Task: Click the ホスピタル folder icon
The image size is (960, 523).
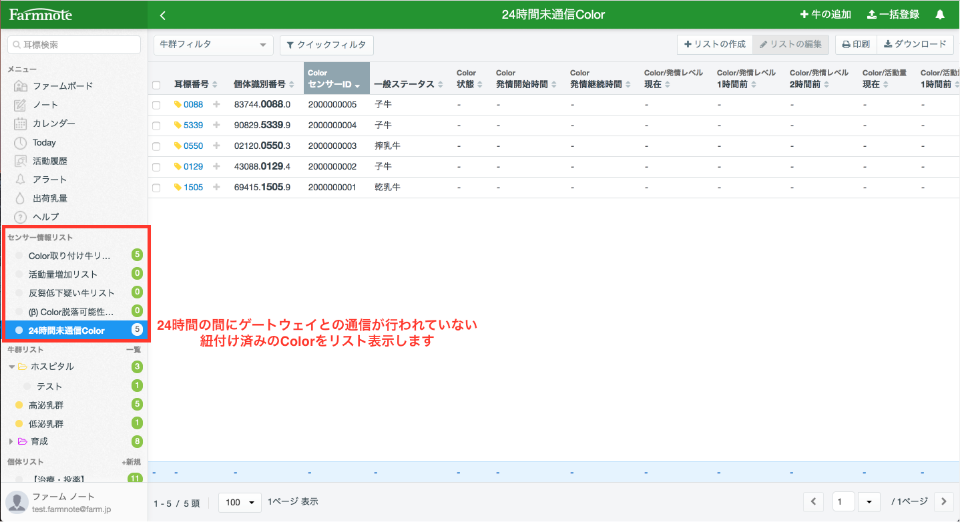Action: (22, 367)
